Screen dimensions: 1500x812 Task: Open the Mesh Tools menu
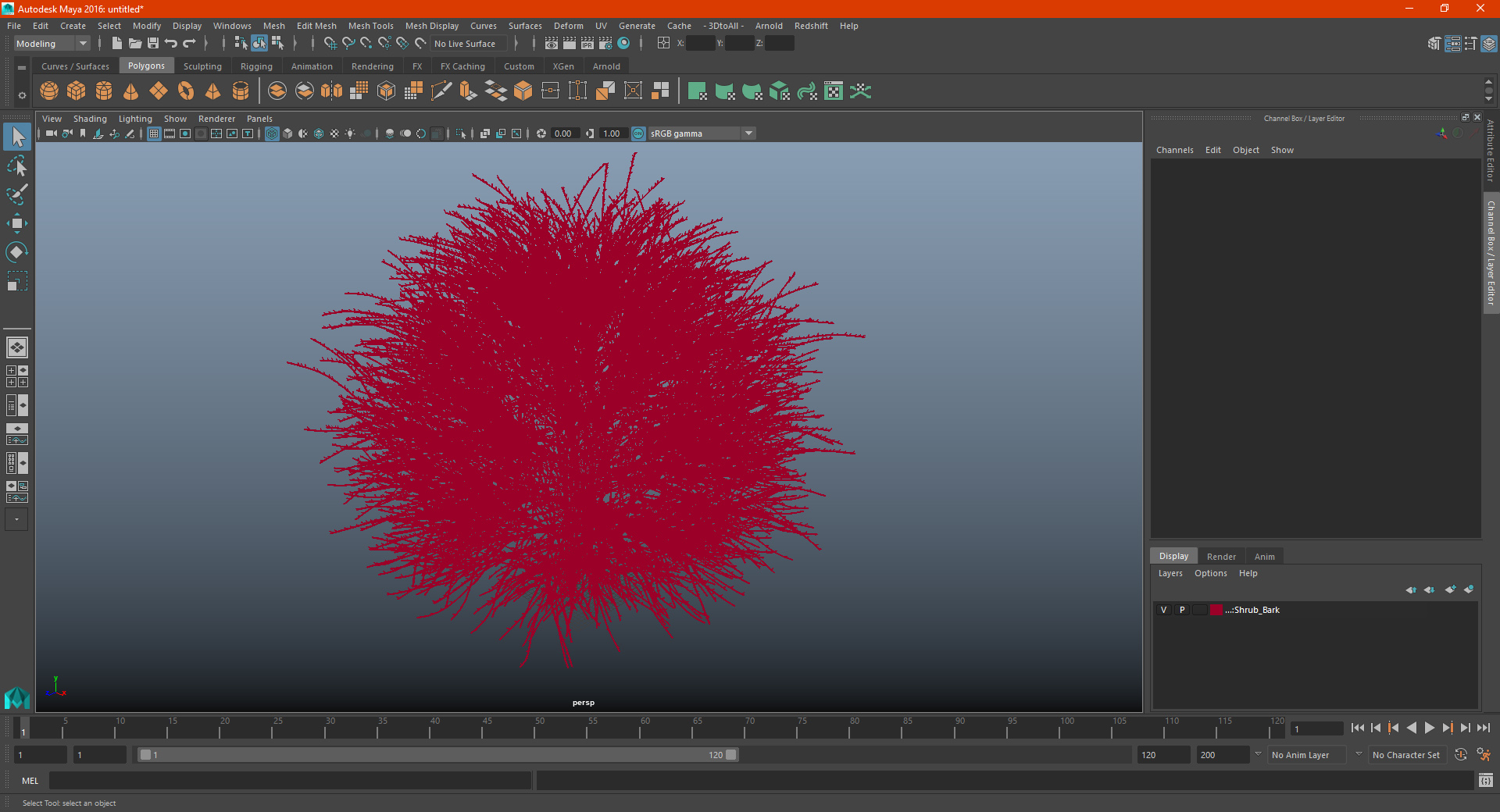[x=370, y=26]
